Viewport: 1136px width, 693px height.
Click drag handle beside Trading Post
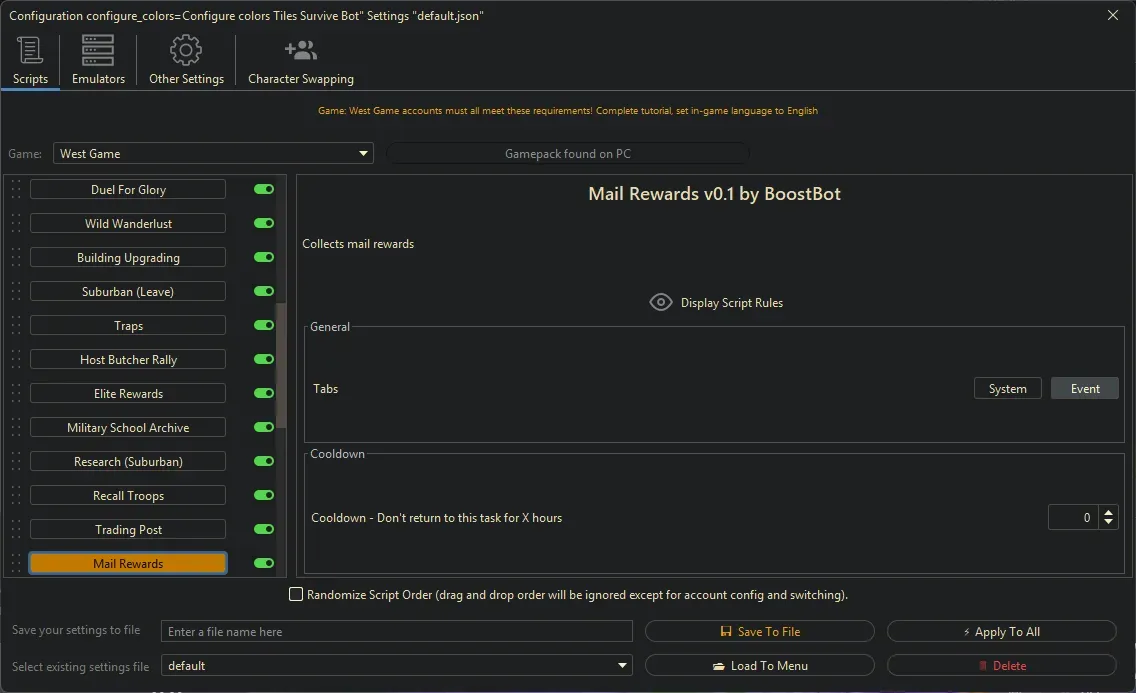pos(15,530)
